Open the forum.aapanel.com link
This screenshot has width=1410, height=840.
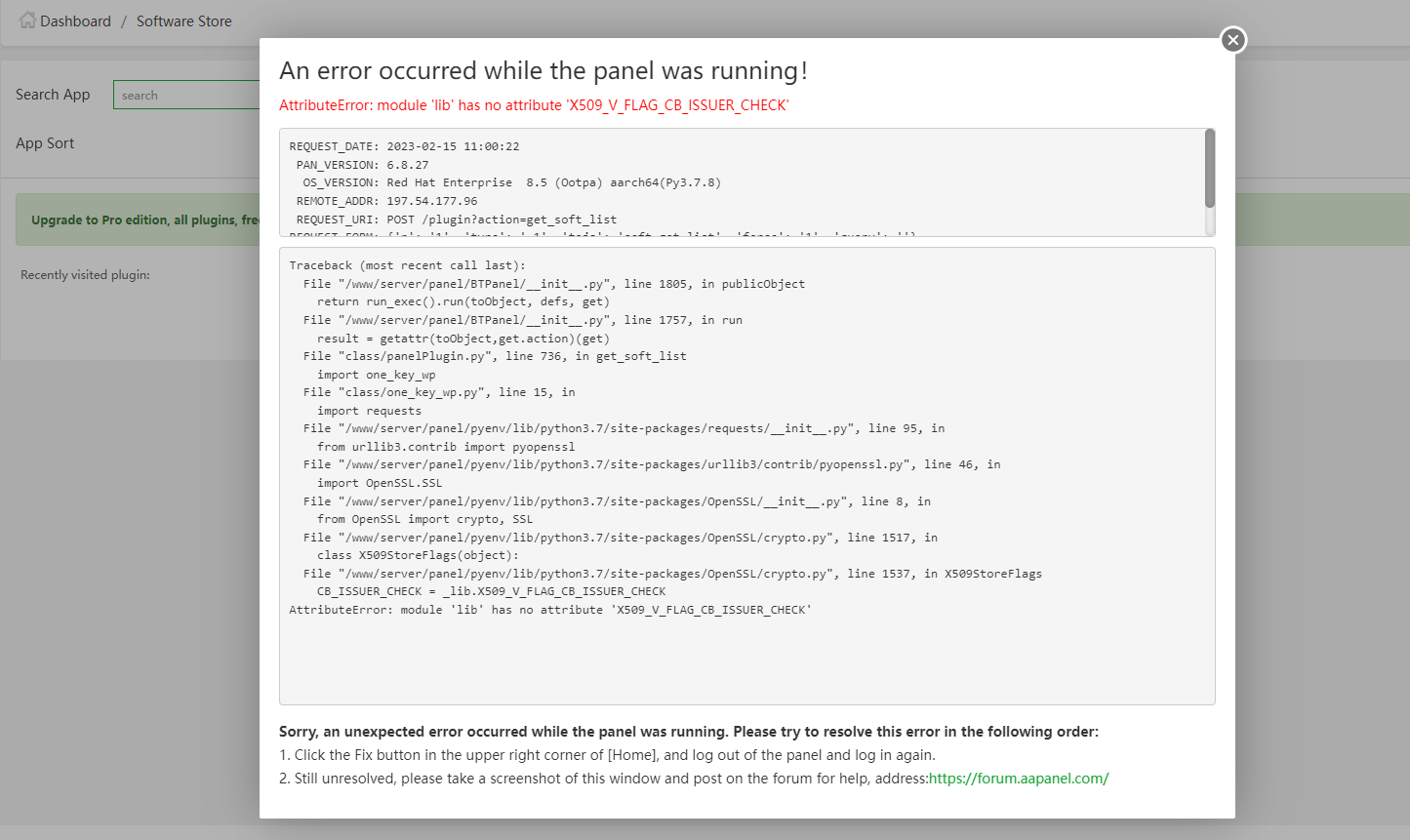[x=1019, y=779]
